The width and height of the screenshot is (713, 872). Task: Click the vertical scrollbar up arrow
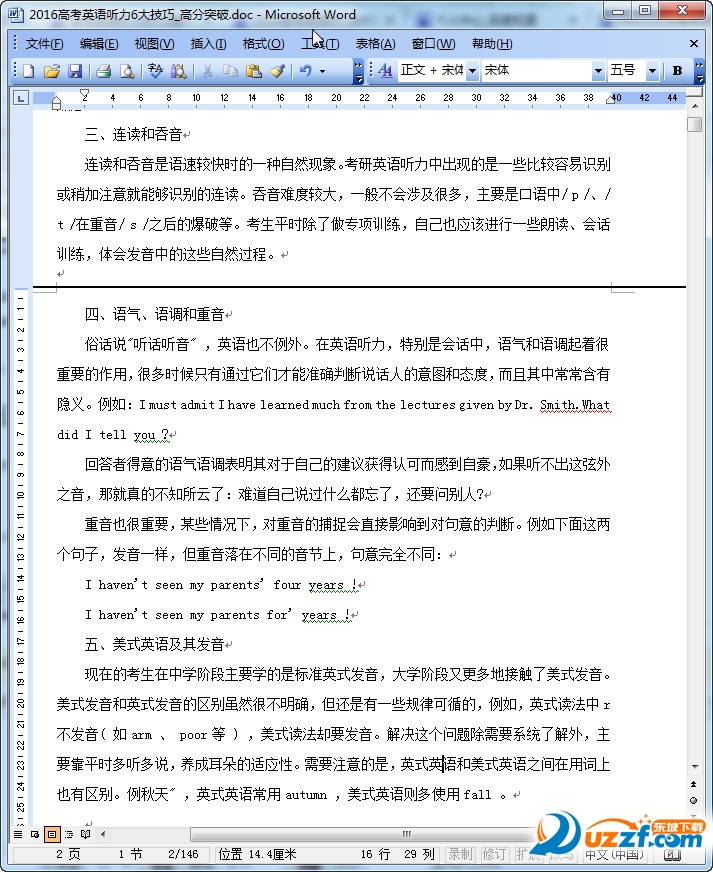point(695,105)
